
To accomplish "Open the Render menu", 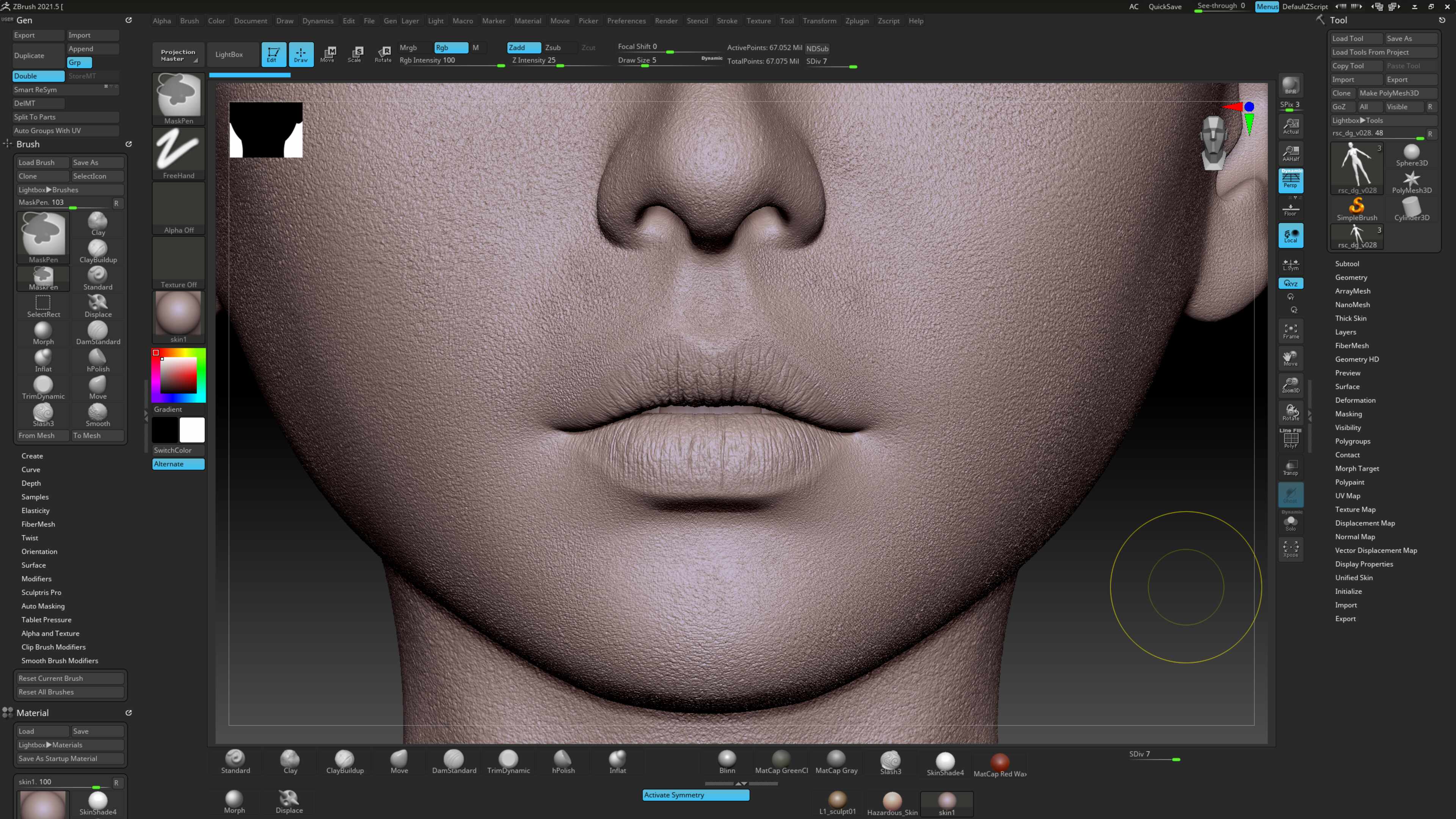I will [x=666, y=21].
